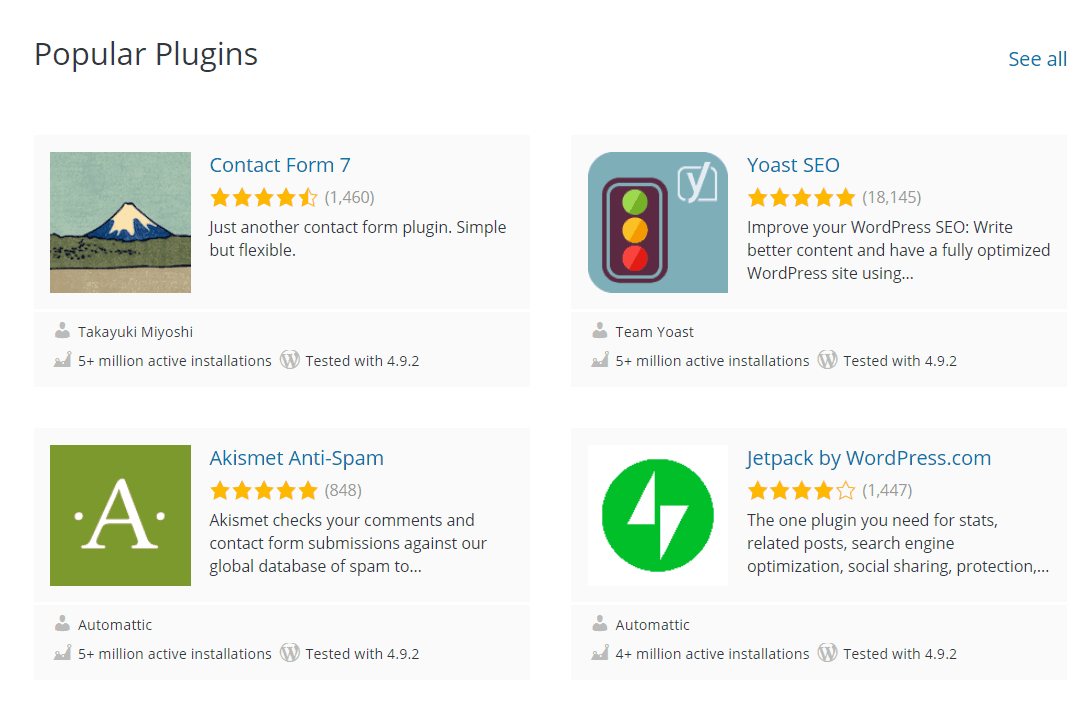1084x705 pixels.
Task: Open the Akismet Anti-Spam title link
Action: (297, 458)
